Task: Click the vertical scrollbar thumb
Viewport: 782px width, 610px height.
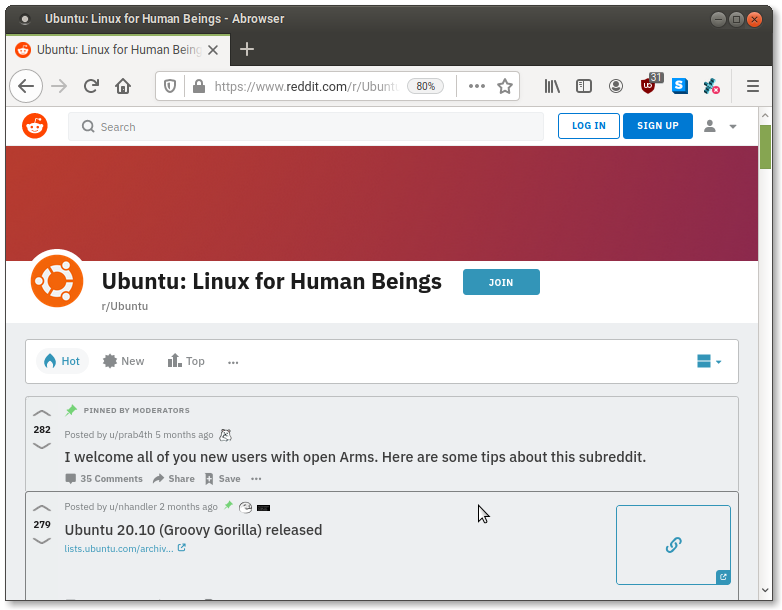Action: point(765,147)
